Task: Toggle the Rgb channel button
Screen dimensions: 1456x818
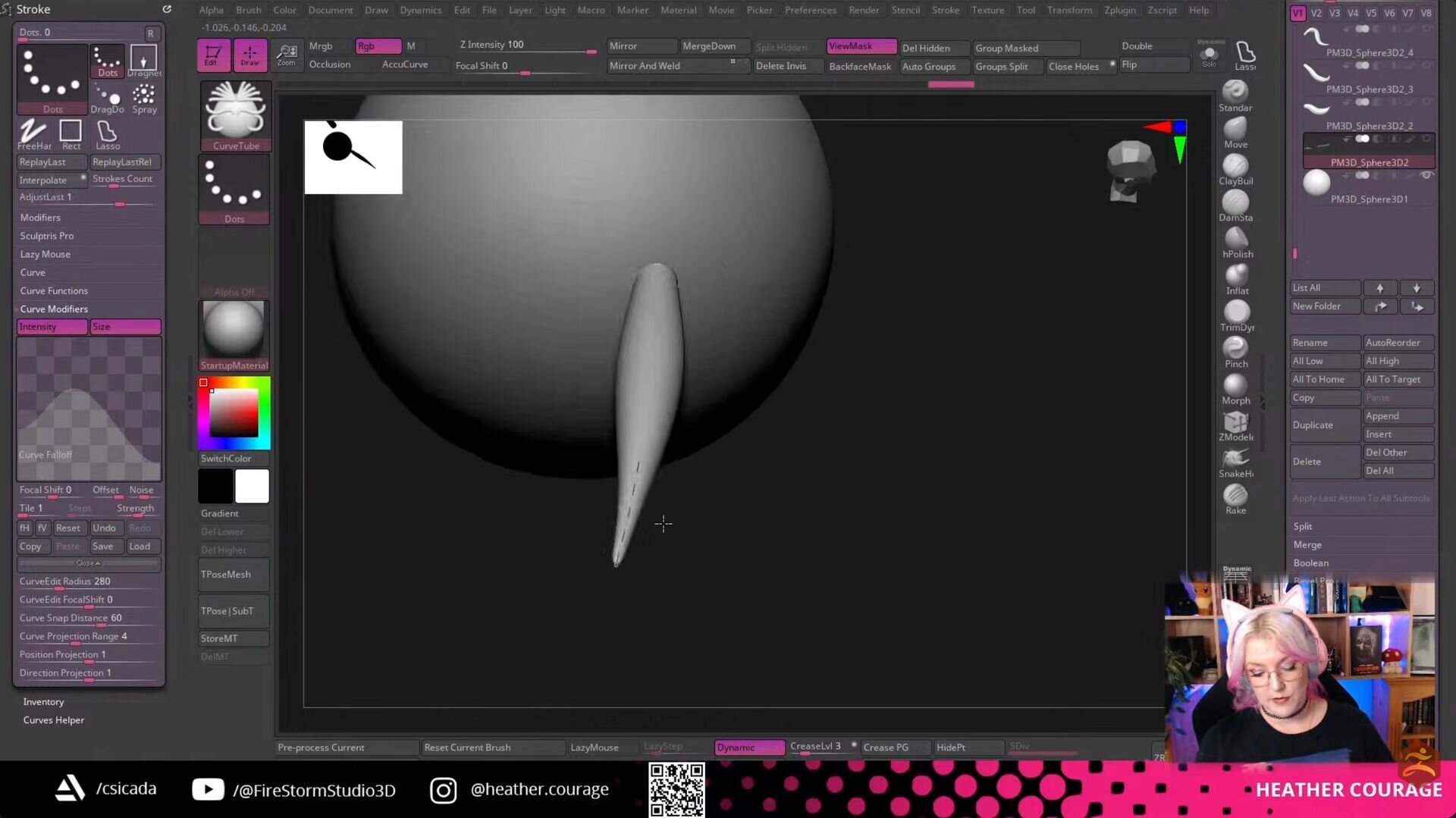Action: [x=378, y=46]
